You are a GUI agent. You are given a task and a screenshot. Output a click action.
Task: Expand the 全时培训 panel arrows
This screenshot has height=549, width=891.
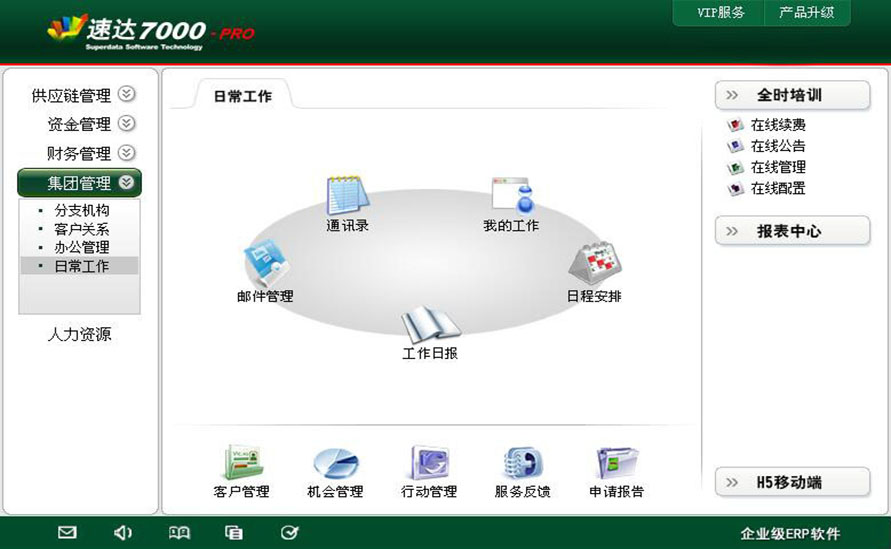[x=732, y=95]
